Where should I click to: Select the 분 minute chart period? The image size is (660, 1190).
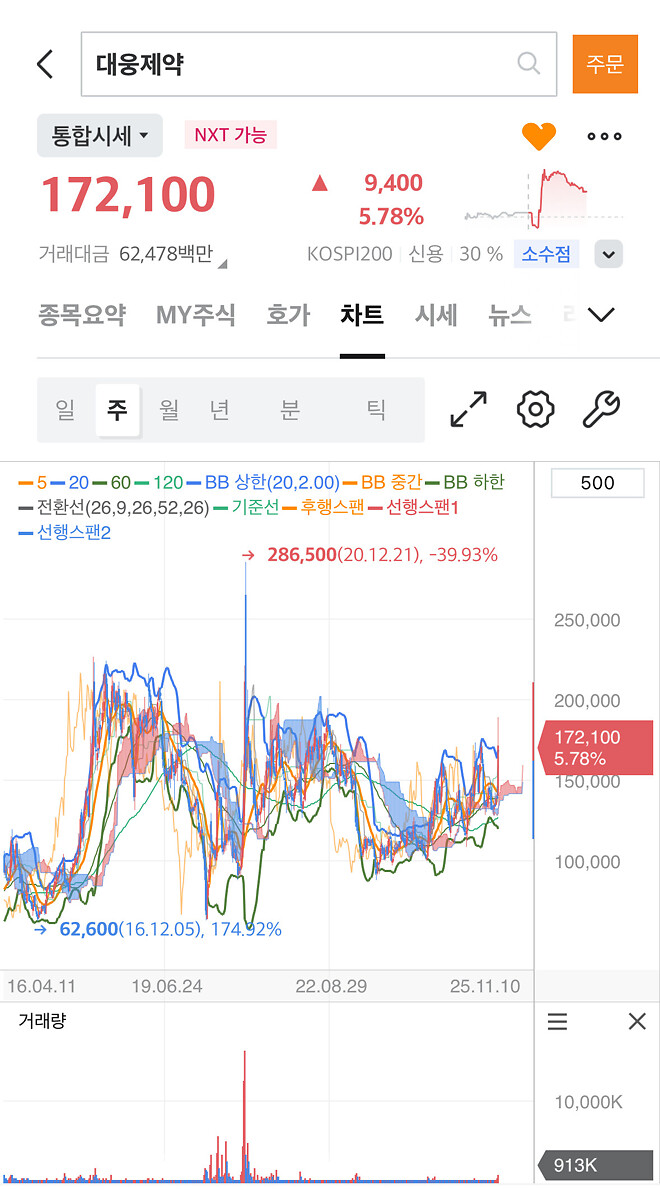290,410
